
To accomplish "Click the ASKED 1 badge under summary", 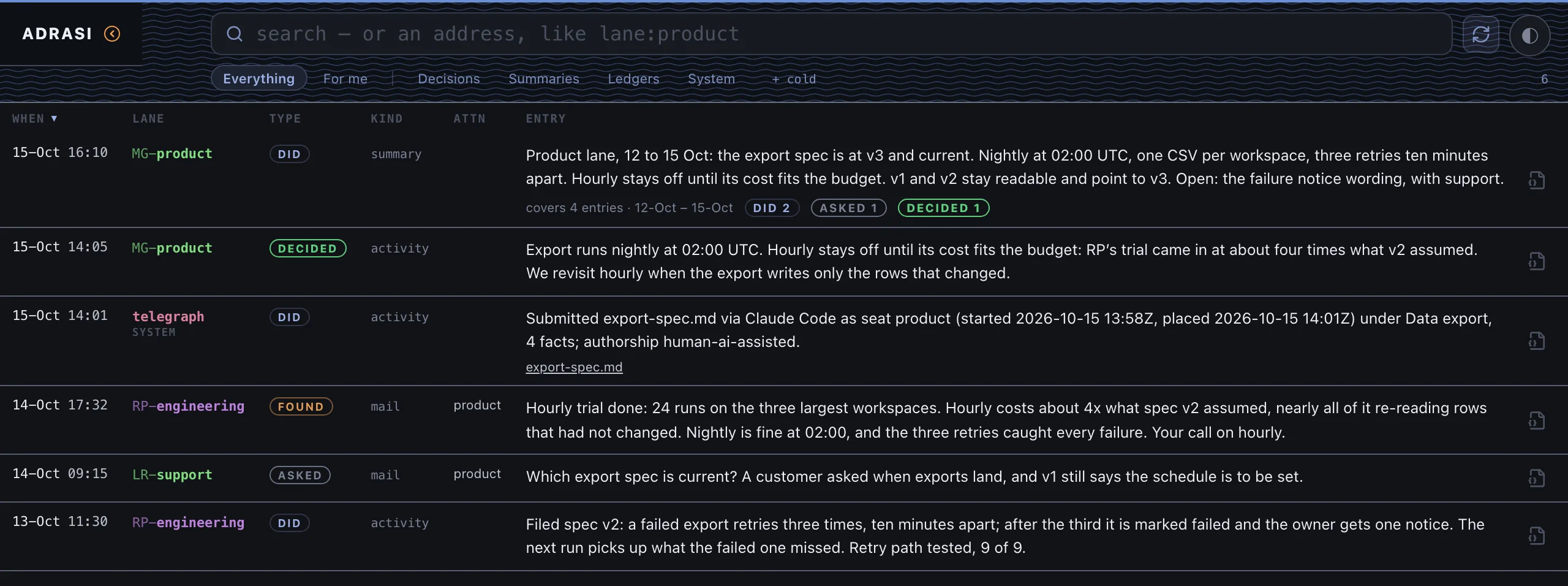I will tap(848, 208).
